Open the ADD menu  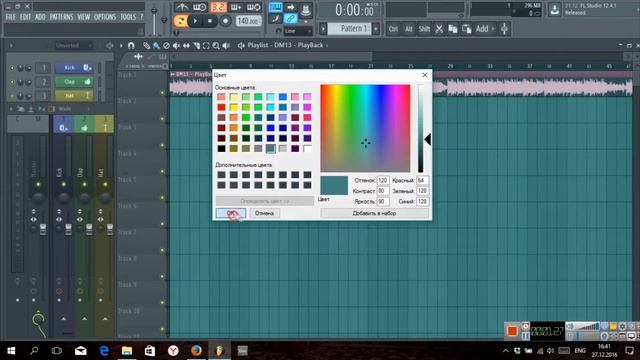pyautogui.click(x=40, y=17)
